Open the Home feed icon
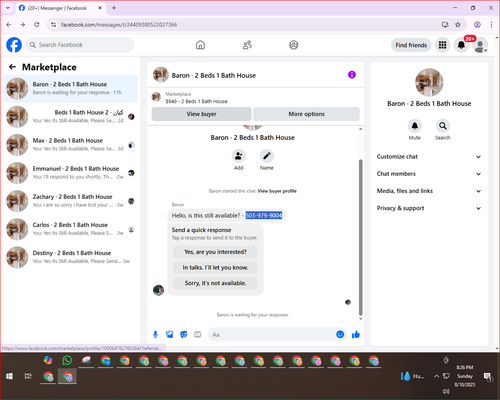This screenshot has height=400, width=500. coord(200,45)
